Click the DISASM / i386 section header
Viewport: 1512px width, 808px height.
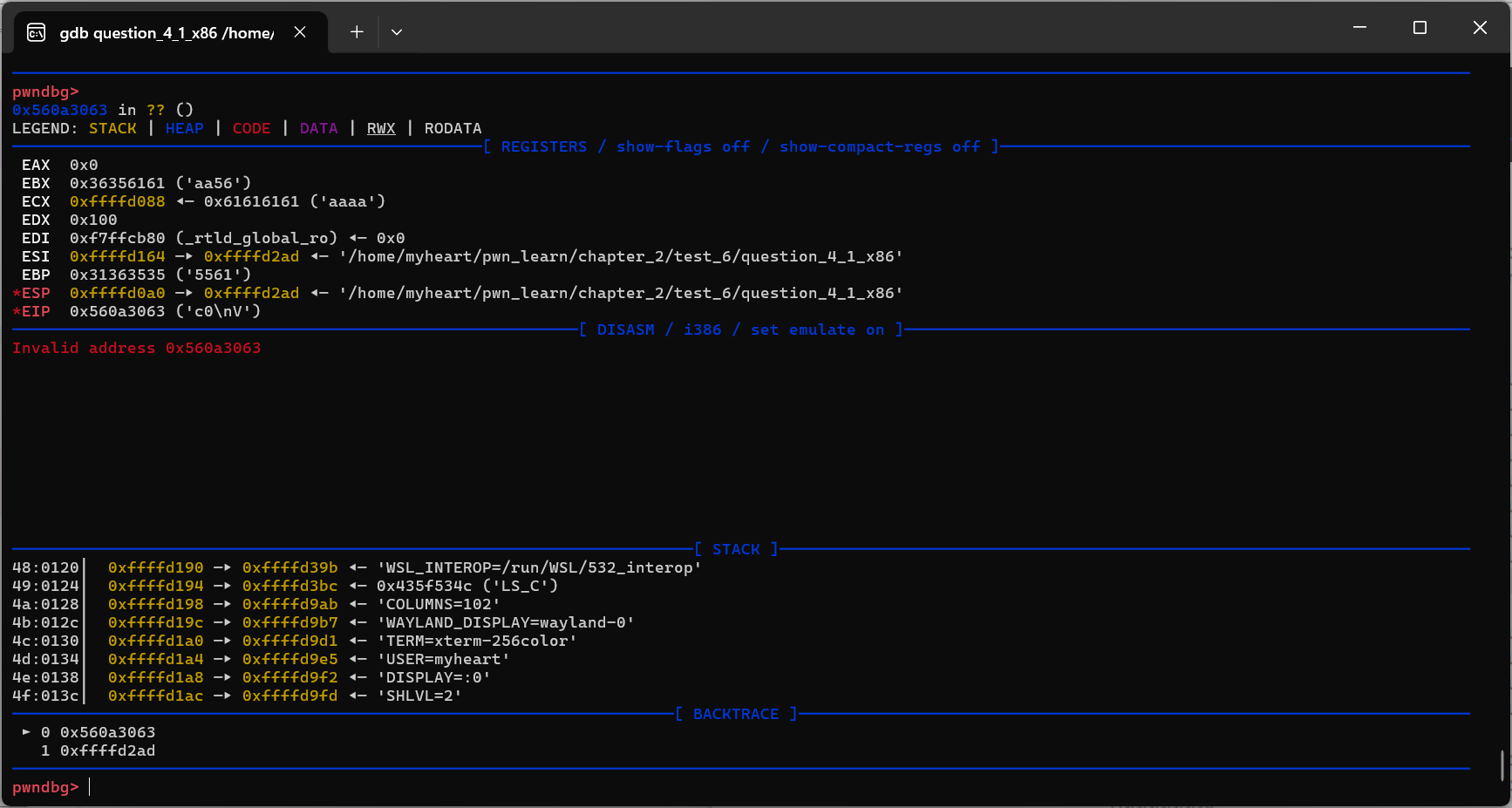(741, 329)
